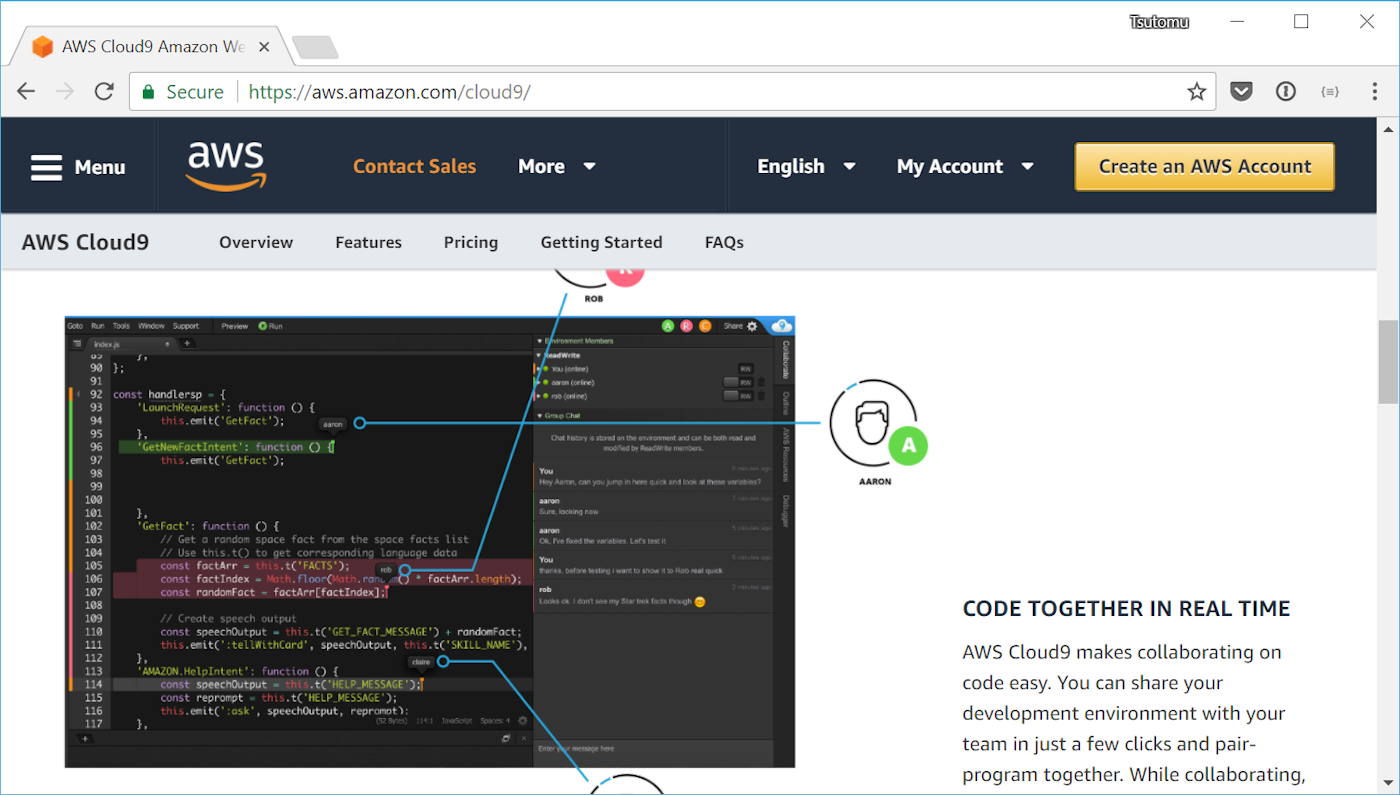Open the Outline side panel tab in IDE
This screenshot has width=1400, height=795.
tap(785, 402)
